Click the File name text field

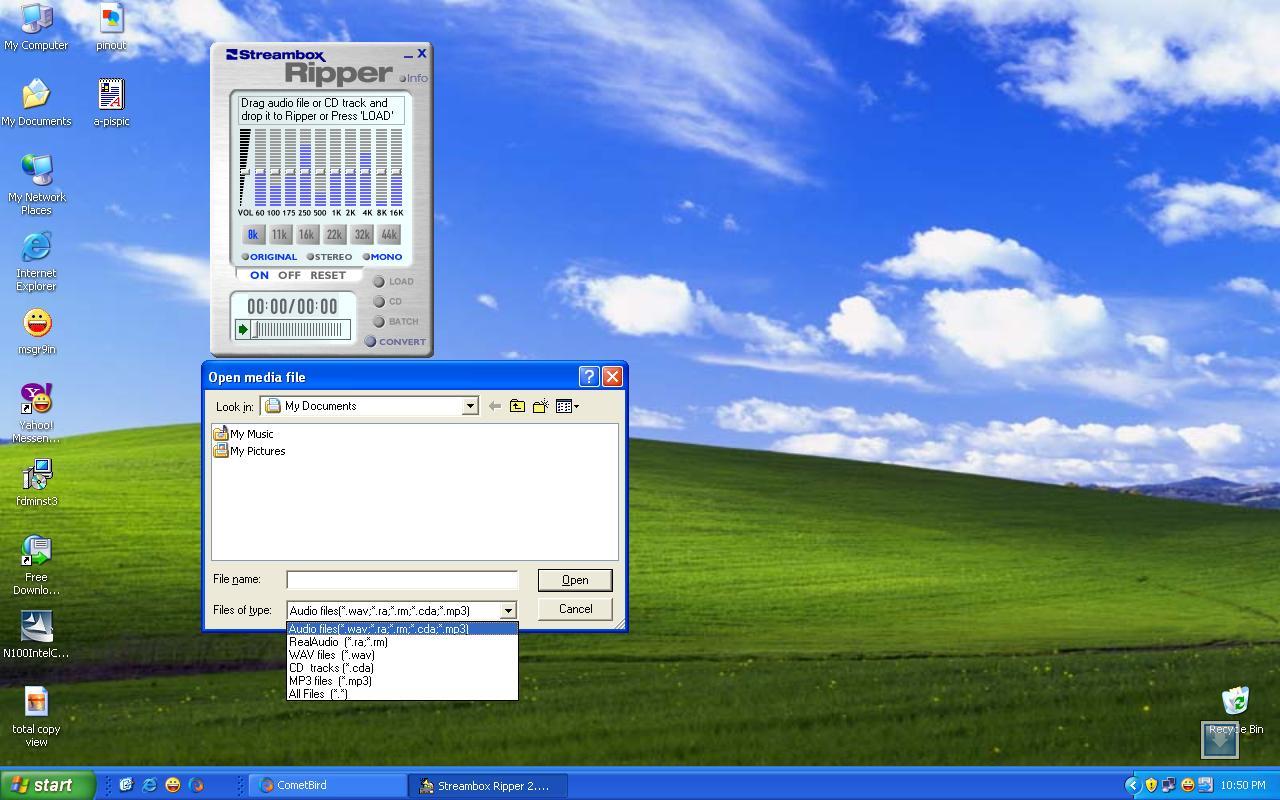click(401, 580)
